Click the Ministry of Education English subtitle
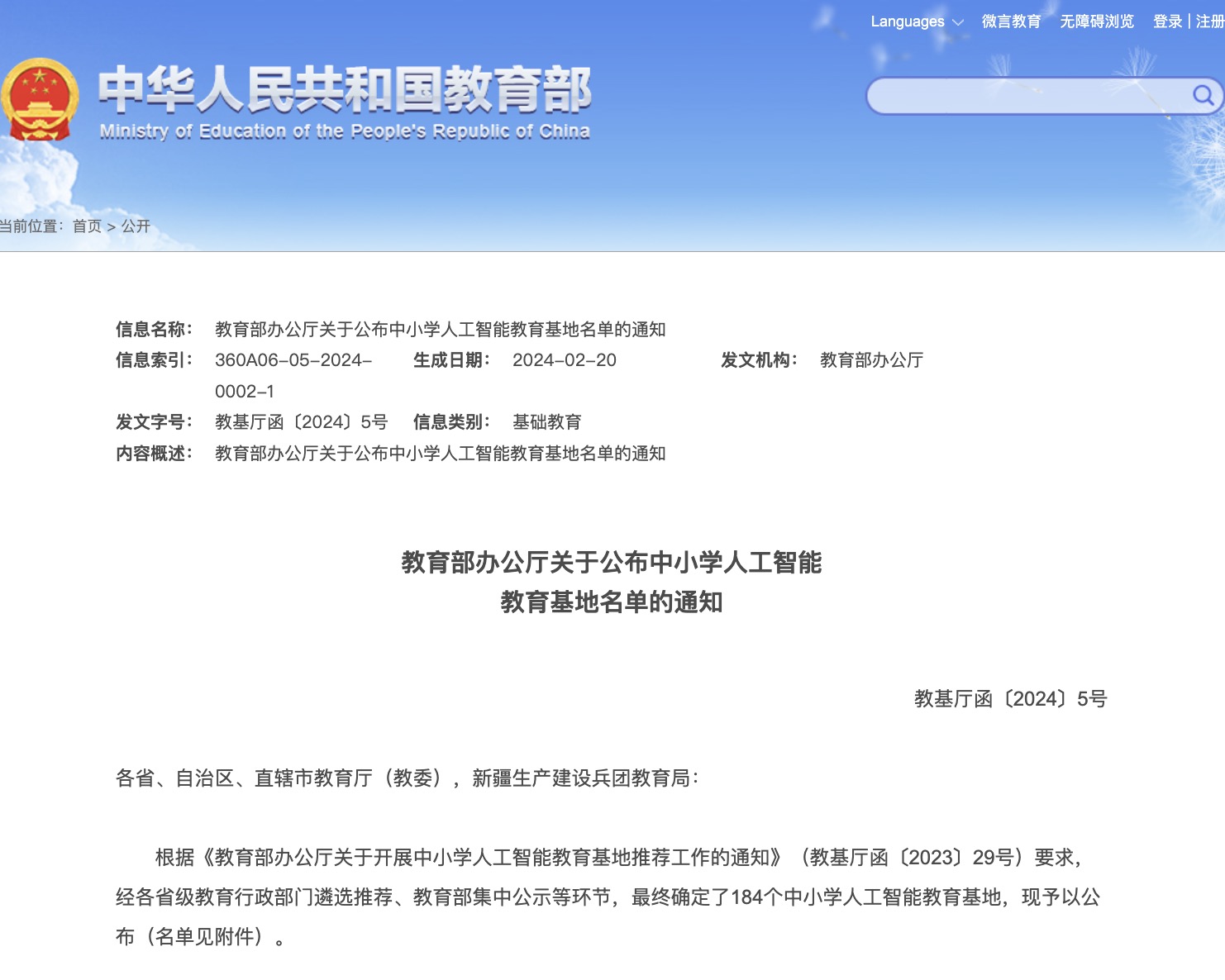Viewport: 1225px width, 980px height. (345, 131)
